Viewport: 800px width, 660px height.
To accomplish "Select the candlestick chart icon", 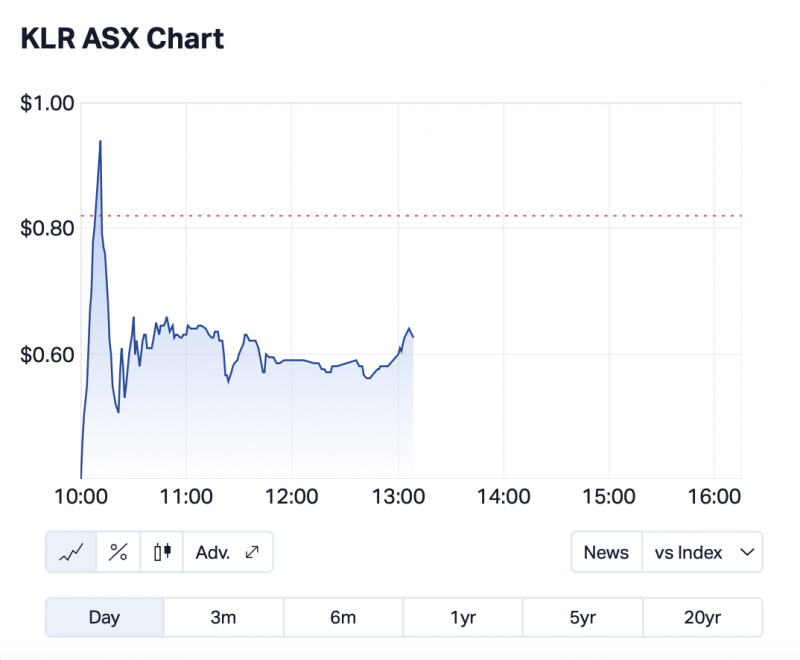I will tap(162, 552).
